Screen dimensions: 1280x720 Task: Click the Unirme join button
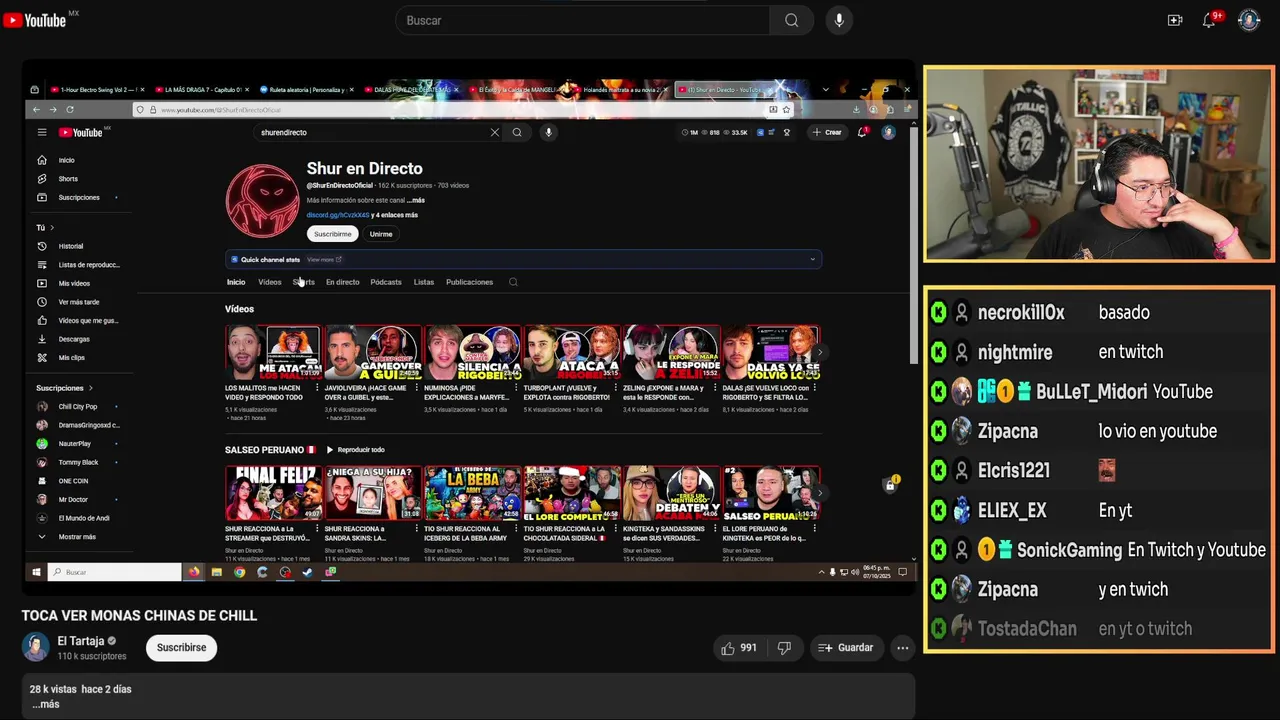pos(381,234)
